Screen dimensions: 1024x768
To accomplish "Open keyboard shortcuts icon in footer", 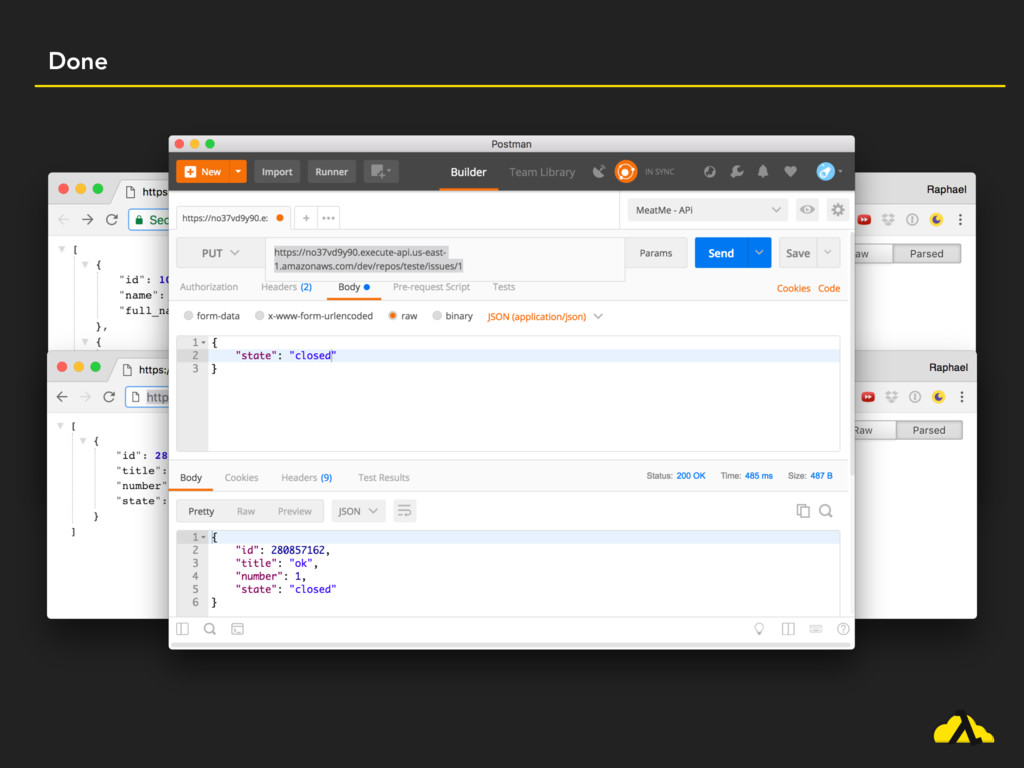I will 816,629.
